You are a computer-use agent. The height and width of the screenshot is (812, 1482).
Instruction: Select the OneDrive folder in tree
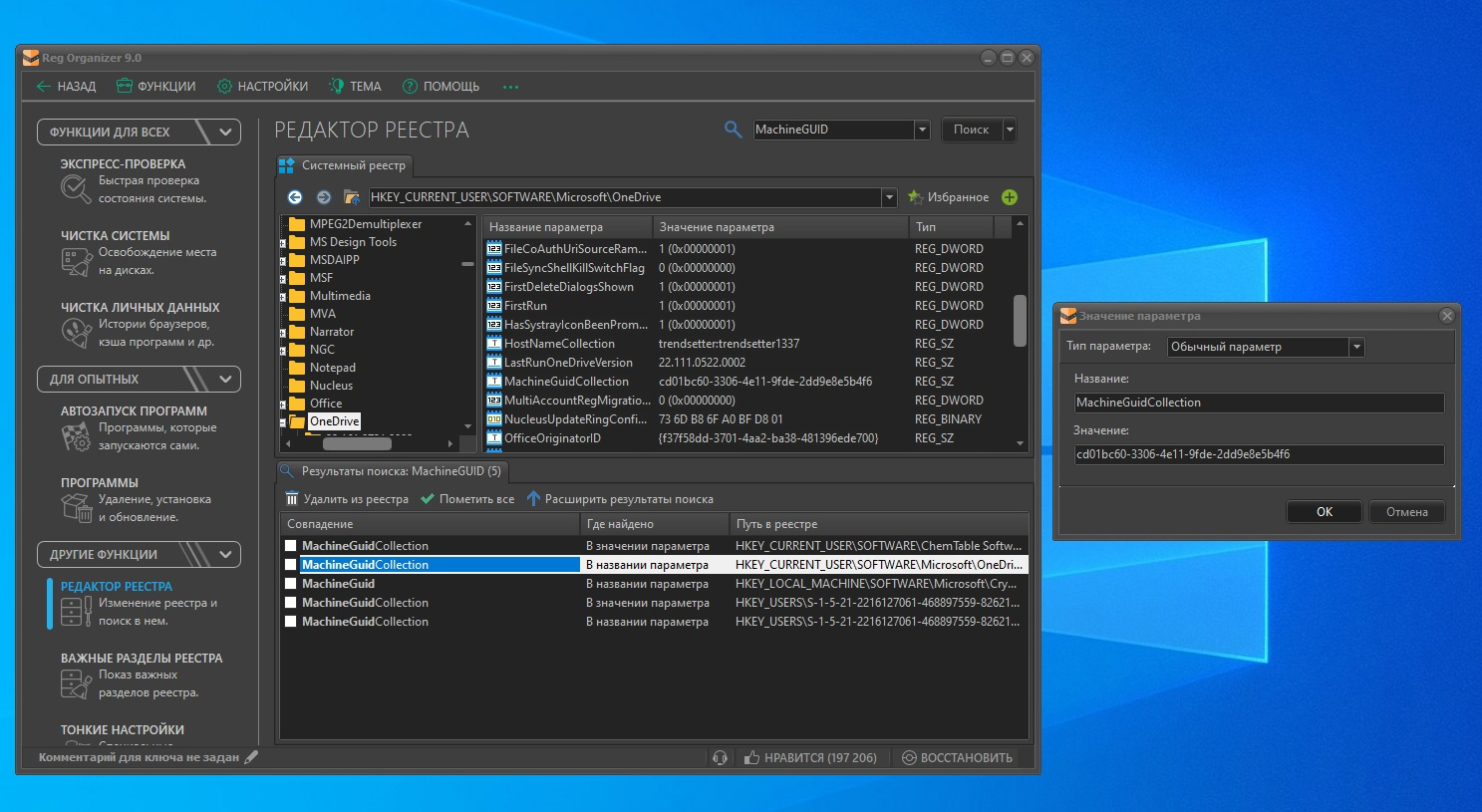click(334, 421)
